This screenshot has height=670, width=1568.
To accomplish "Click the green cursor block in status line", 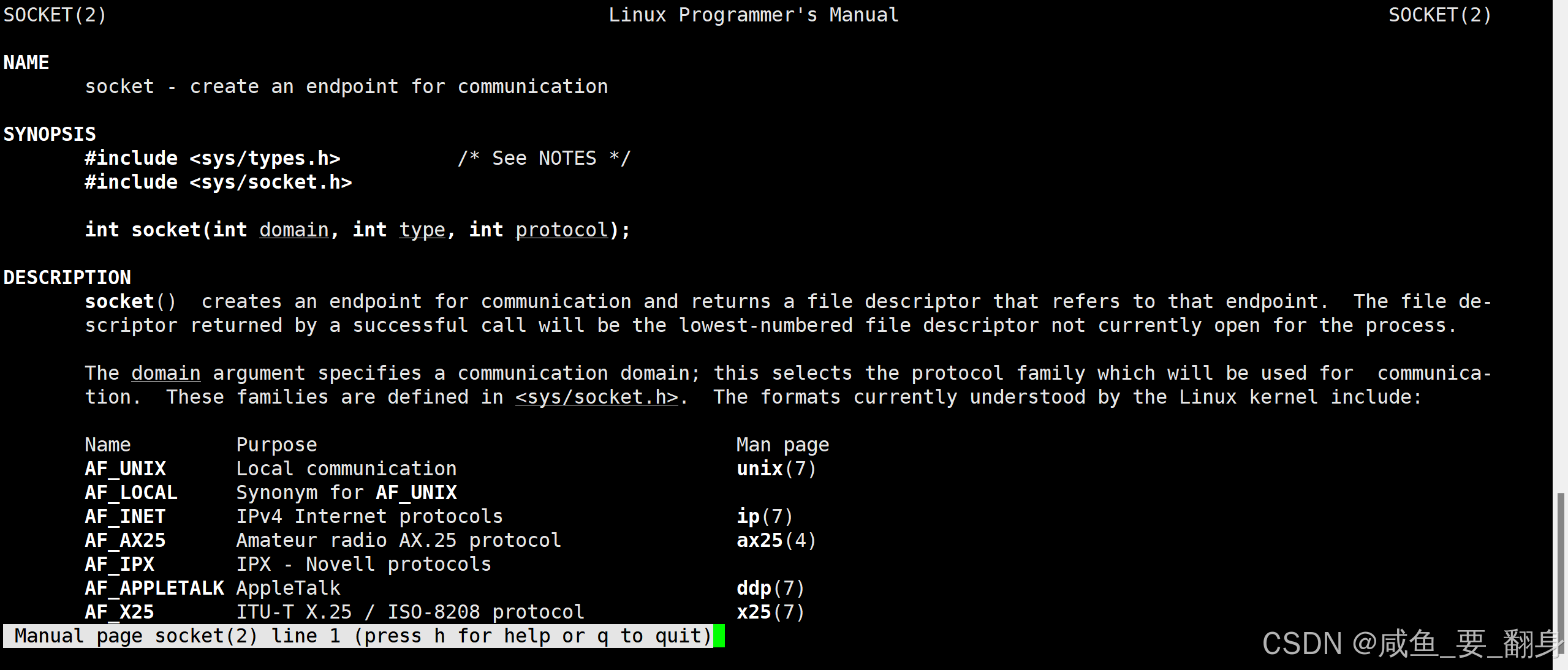I will coord(719,636).
